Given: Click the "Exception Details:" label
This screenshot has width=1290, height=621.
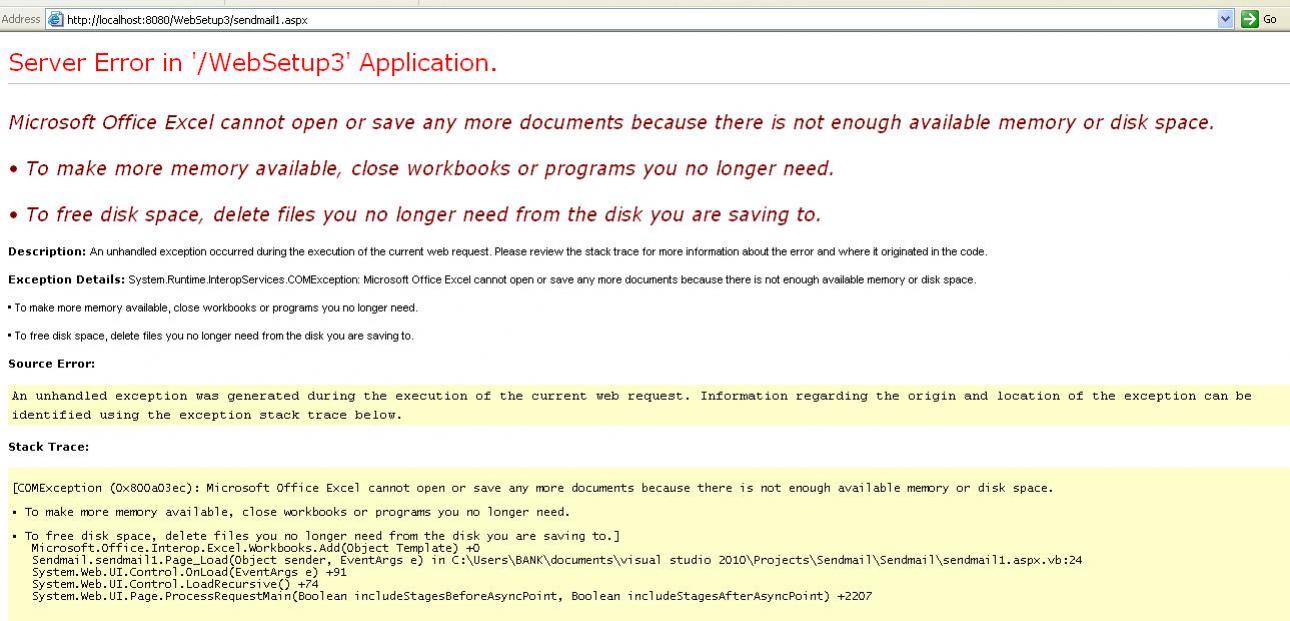Looking at the screenshot, I should pyautogui.click(x=66, y=279).
